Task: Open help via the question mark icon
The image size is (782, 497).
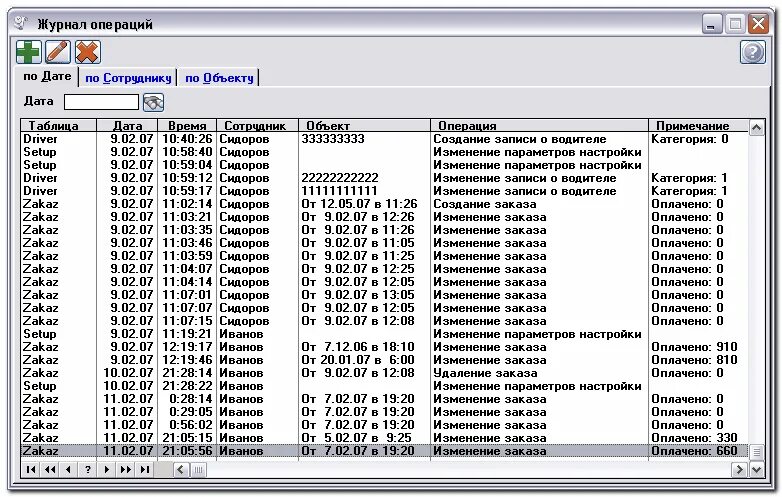Action: [x=753, y=52]
